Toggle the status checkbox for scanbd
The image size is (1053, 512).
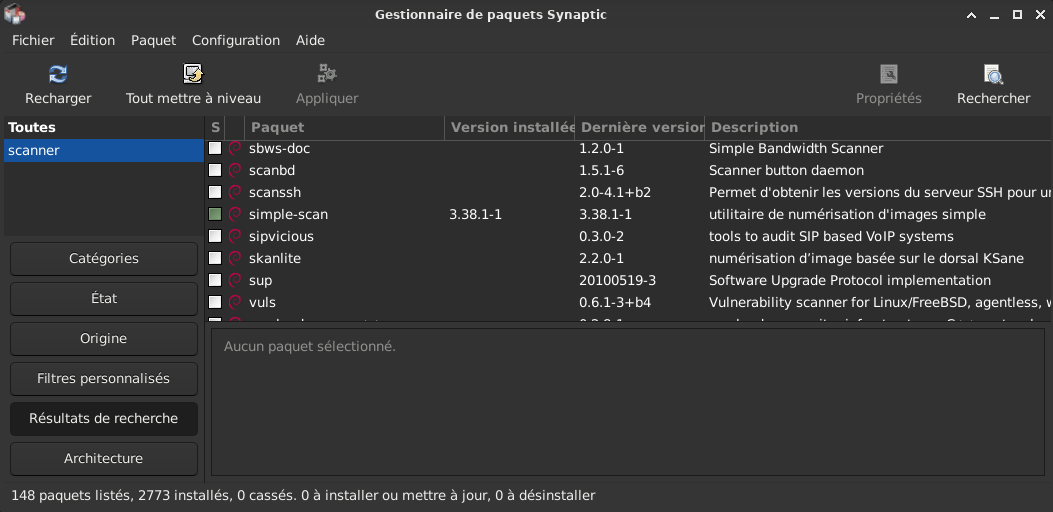(215, 170)
